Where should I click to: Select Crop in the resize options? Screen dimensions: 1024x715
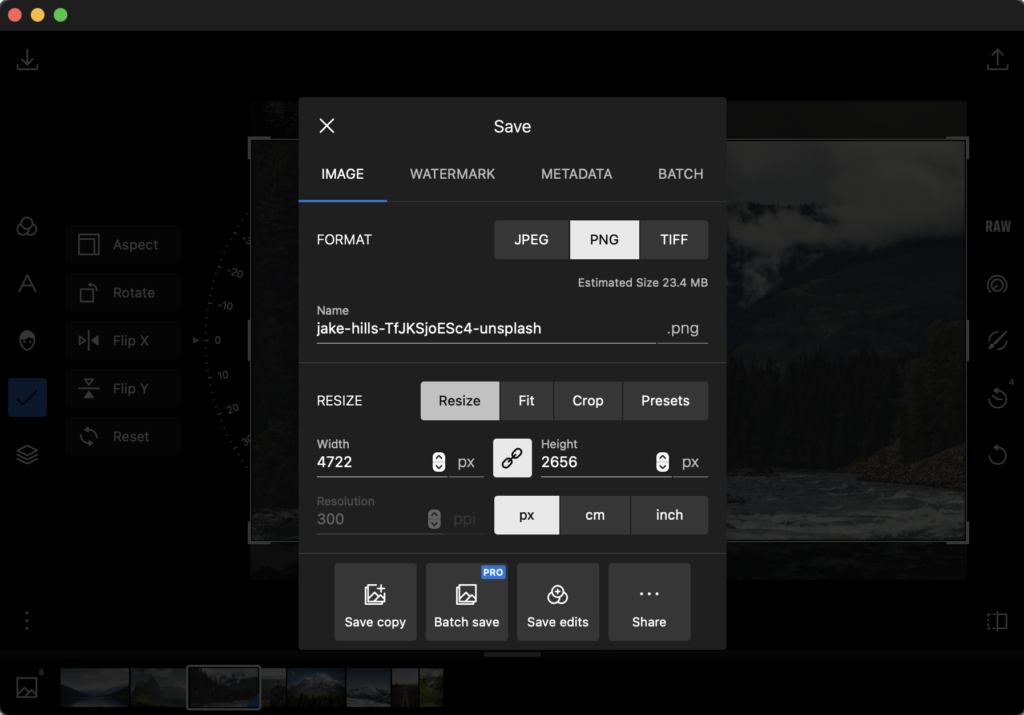point(588,400)
